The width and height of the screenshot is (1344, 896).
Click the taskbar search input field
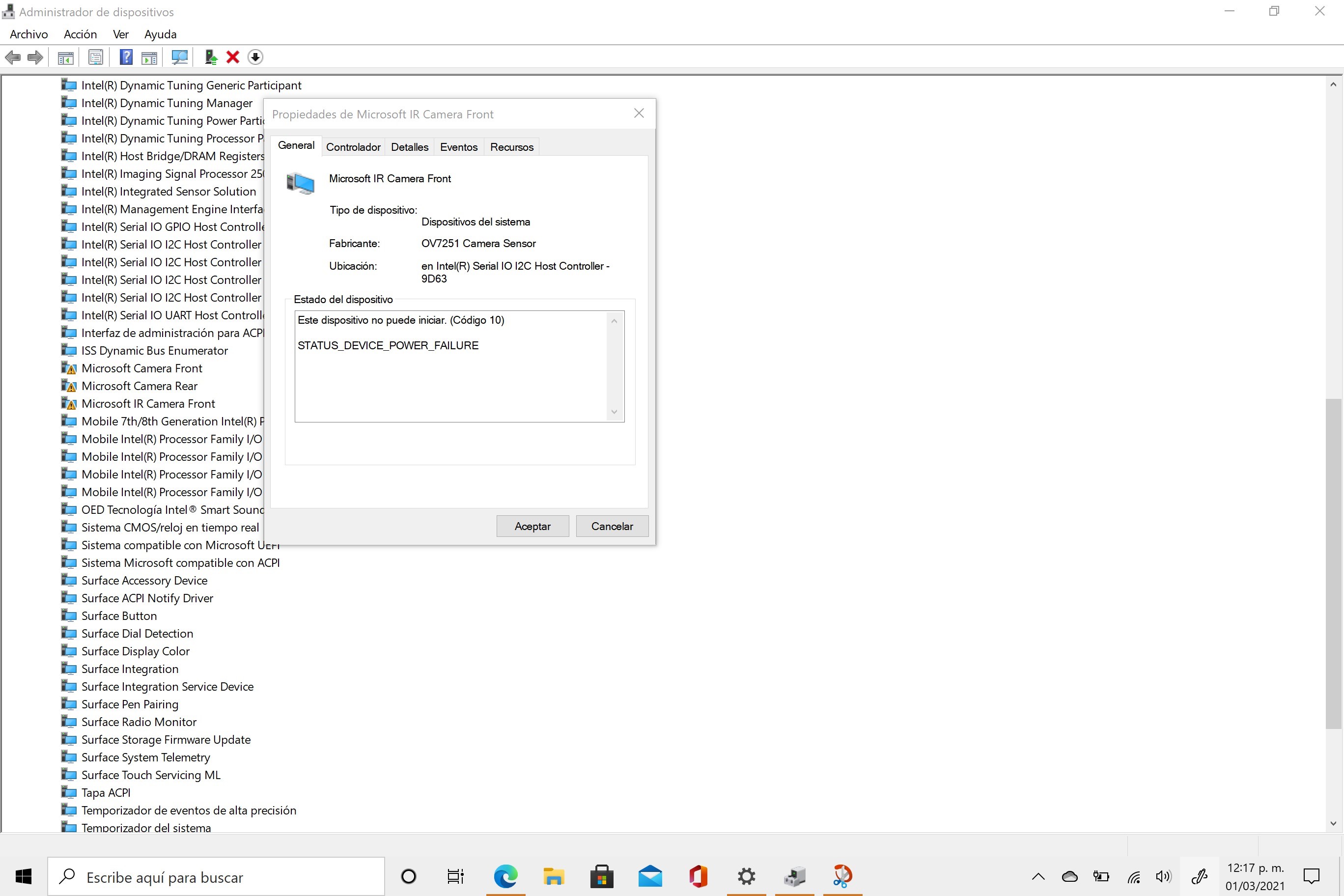coord(228,876)
